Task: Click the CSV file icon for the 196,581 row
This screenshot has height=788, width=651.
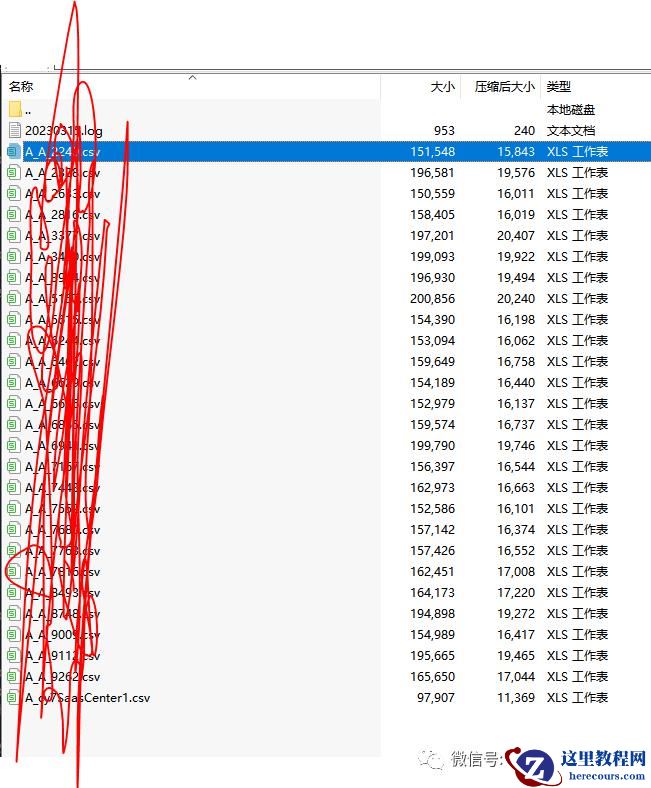Action: point(13,172)
